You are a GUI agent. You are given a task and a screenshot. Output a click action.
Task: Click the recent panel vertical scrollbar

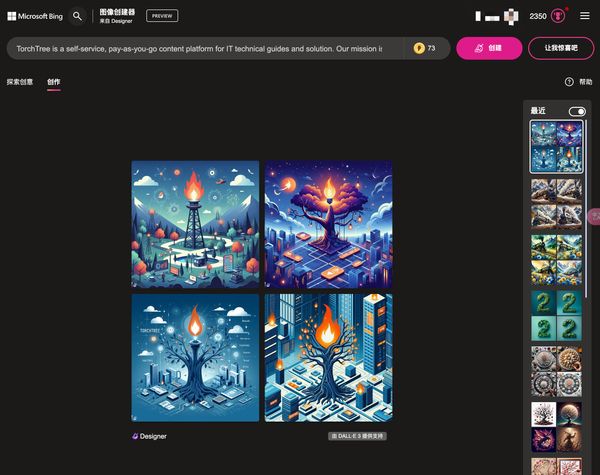click(x=586, y=210)
